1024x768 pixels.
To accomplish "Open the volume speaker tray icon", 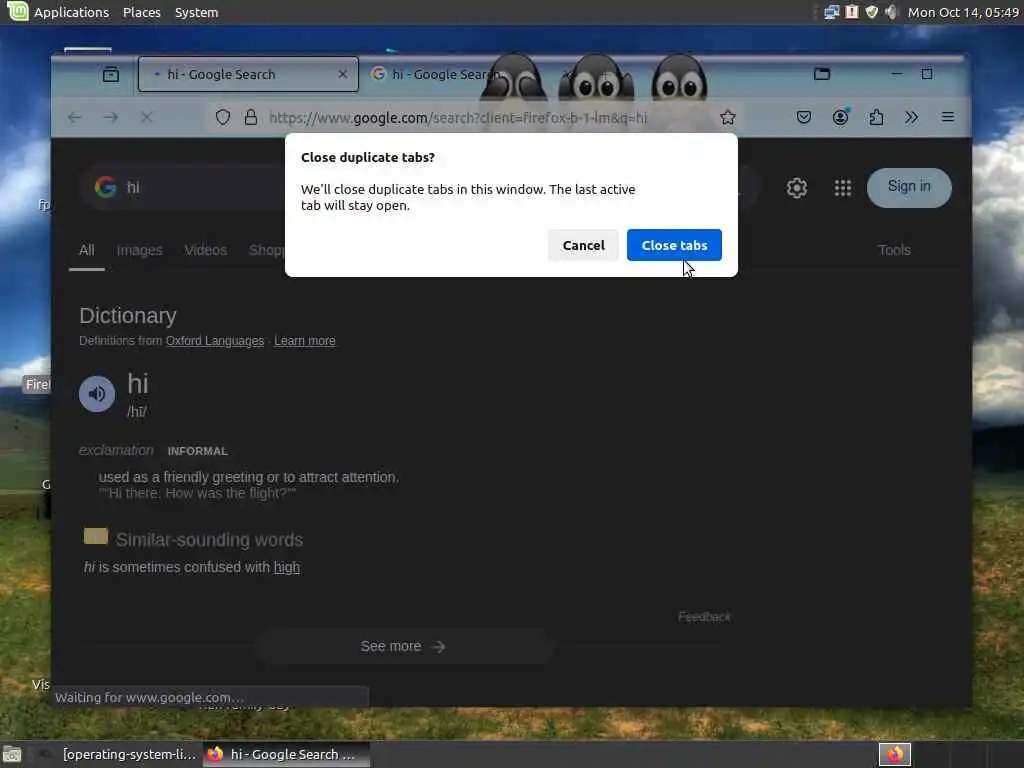I will (x=891, y=12).
